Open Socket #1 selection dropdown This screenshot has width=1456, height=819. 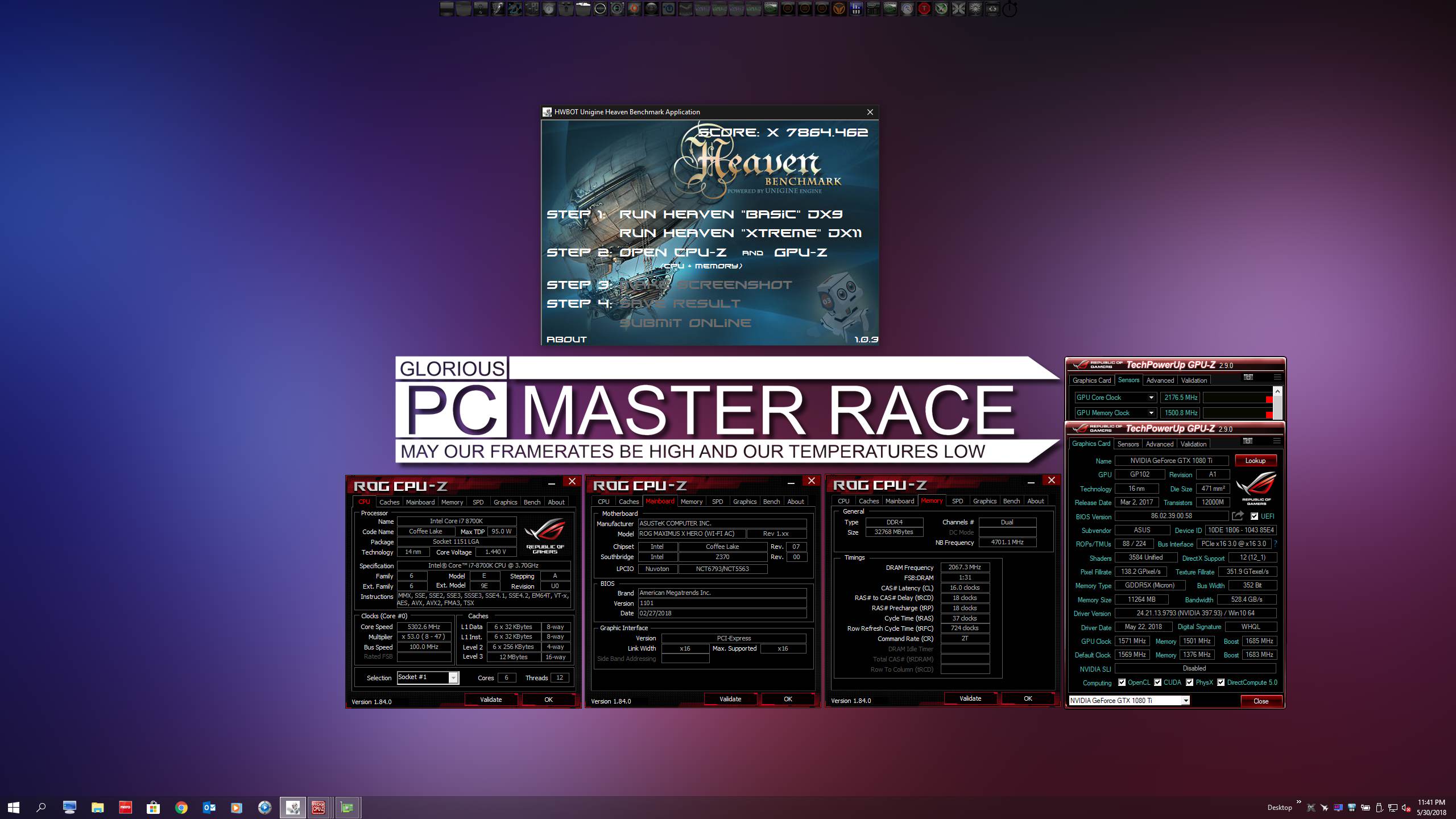(x=453, y=677)
